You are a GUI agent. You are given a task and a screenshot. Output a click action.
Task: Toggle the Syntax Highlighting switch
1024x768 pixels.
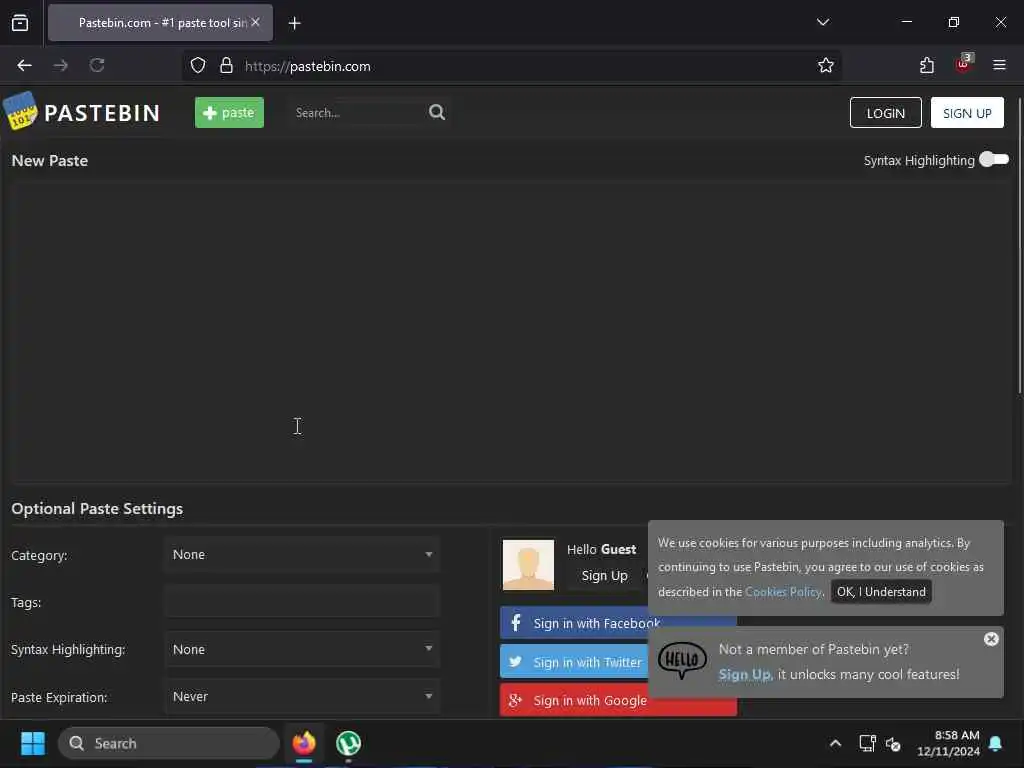pos(993,159)
